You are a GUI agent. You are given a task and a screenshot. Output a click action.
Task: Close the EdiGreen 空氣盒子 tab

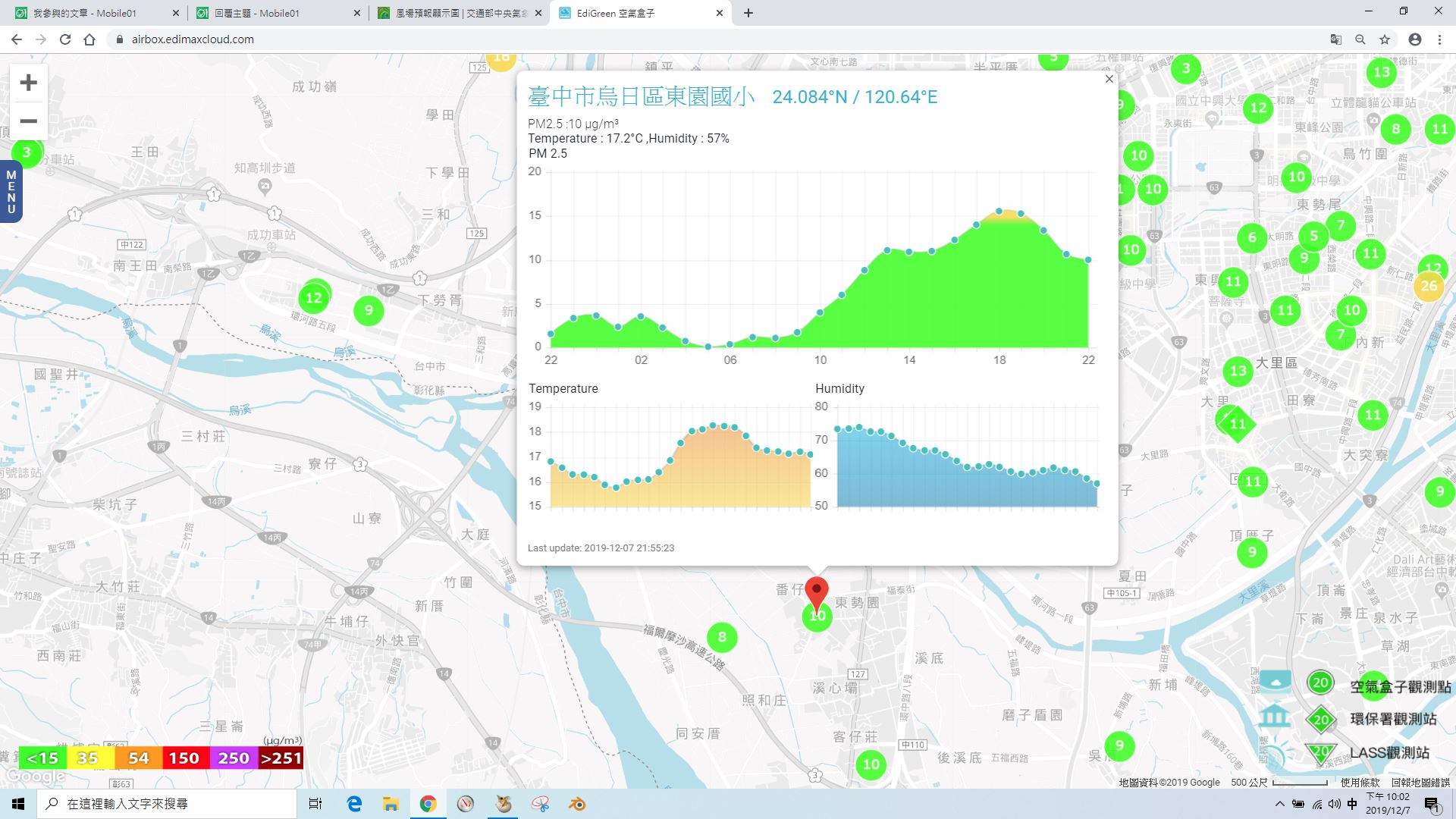(x=720, y=13)
